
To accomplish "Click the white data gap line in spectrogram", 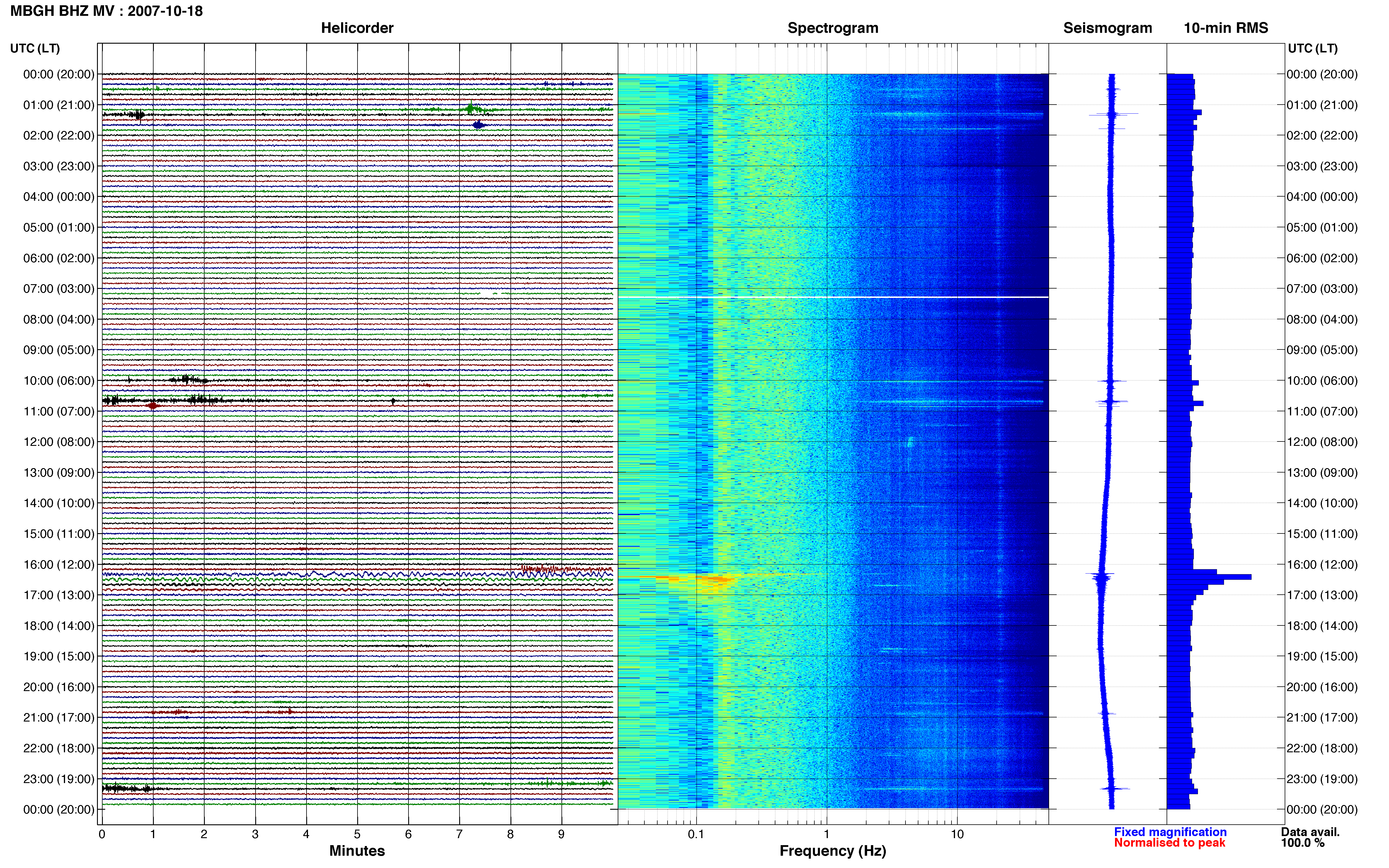I will (x=833, y=297).
